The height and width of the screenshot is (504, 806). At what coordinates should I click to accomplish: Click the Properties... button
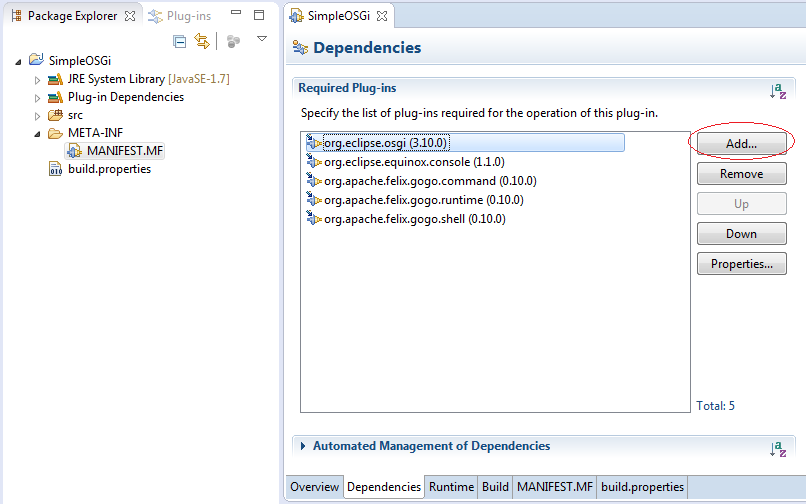(741, 264)
